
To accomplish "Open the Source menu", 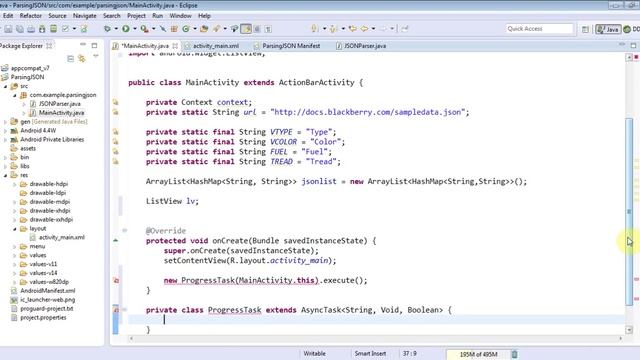I will [57, 16].
